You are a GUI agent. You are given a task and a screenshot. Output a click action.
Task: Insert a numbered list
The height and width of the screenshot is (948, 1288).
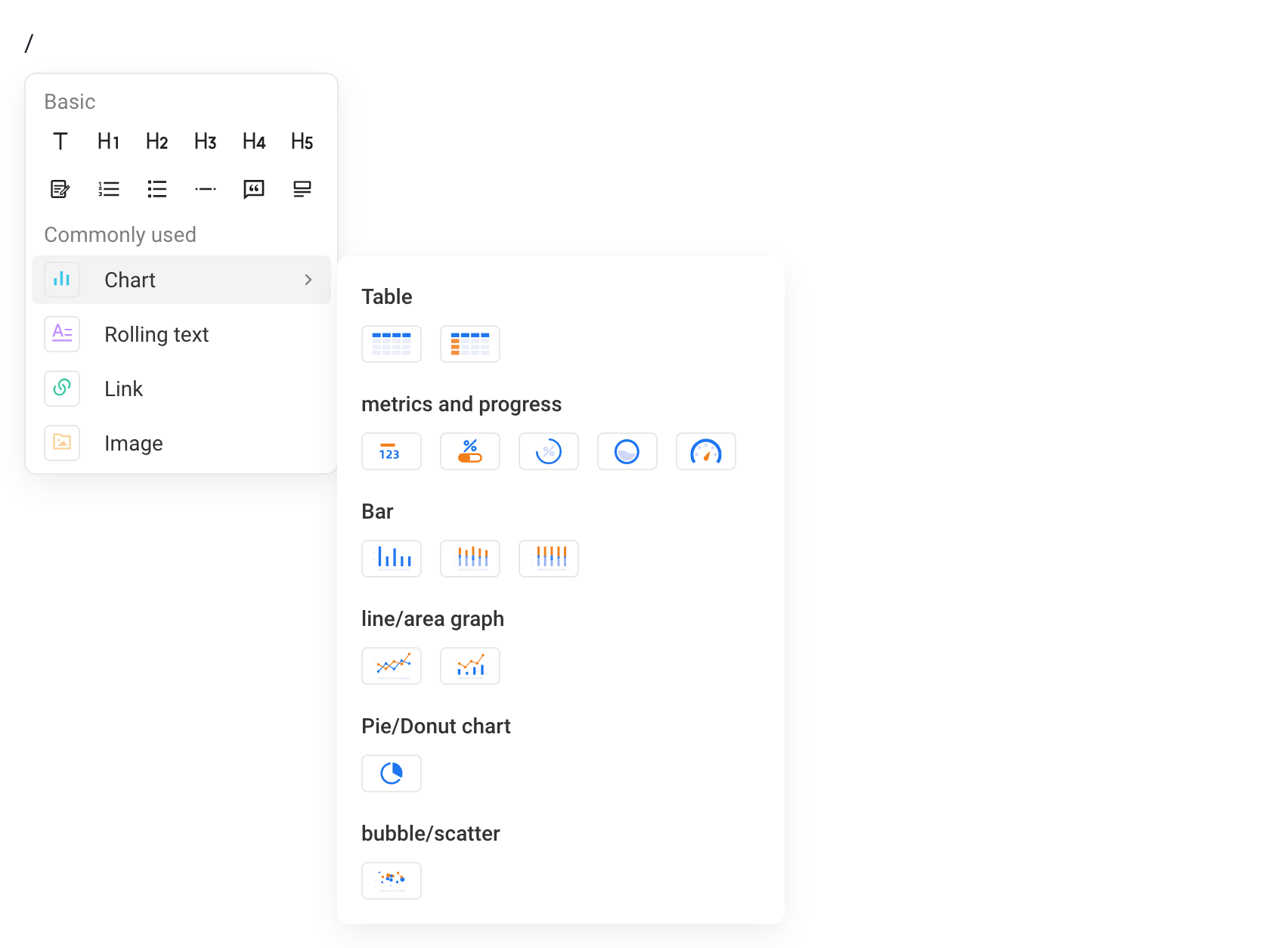point(109,189)
